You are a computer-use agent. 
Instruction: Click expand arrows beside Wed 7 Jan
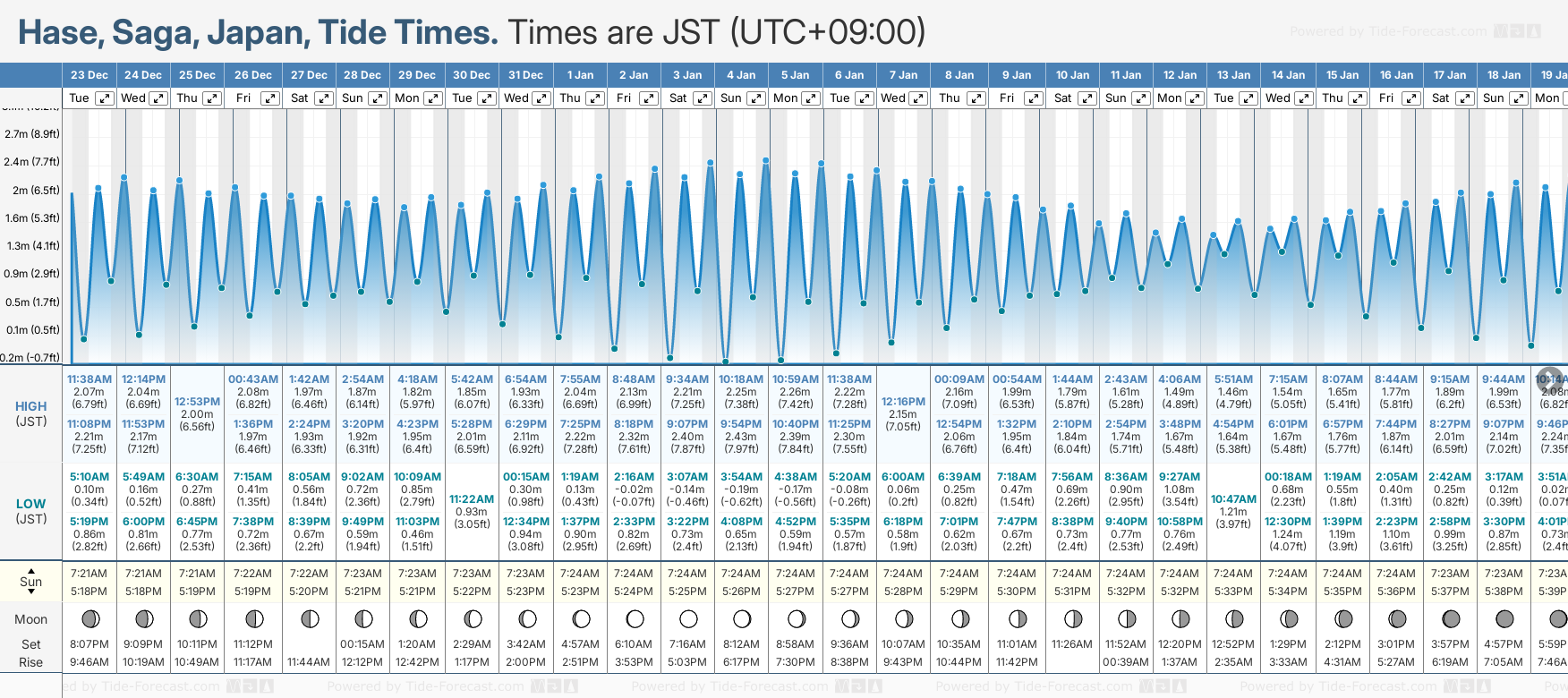coord(919,98)
